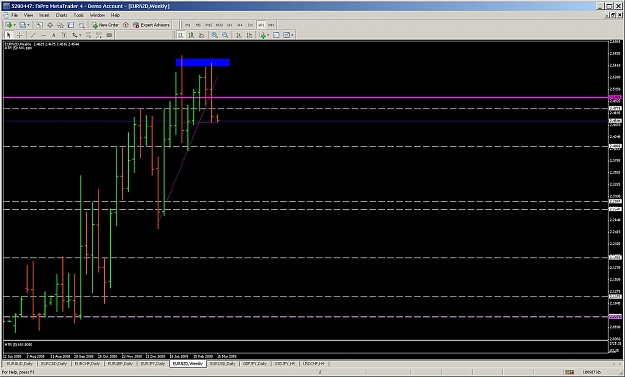Show the Market Watch window
625x377 pixels.
39,25
